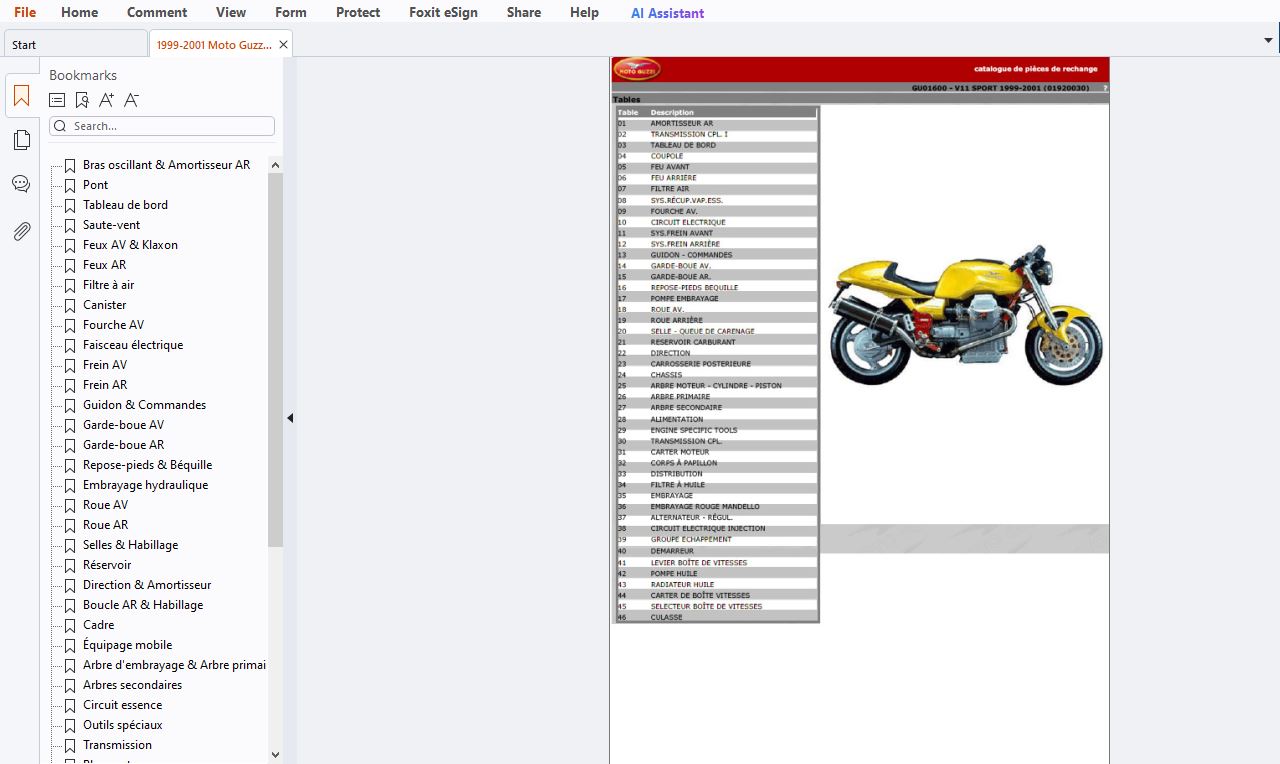Open the Comments panel icon

pyautogui.click(x=21, y=184)
